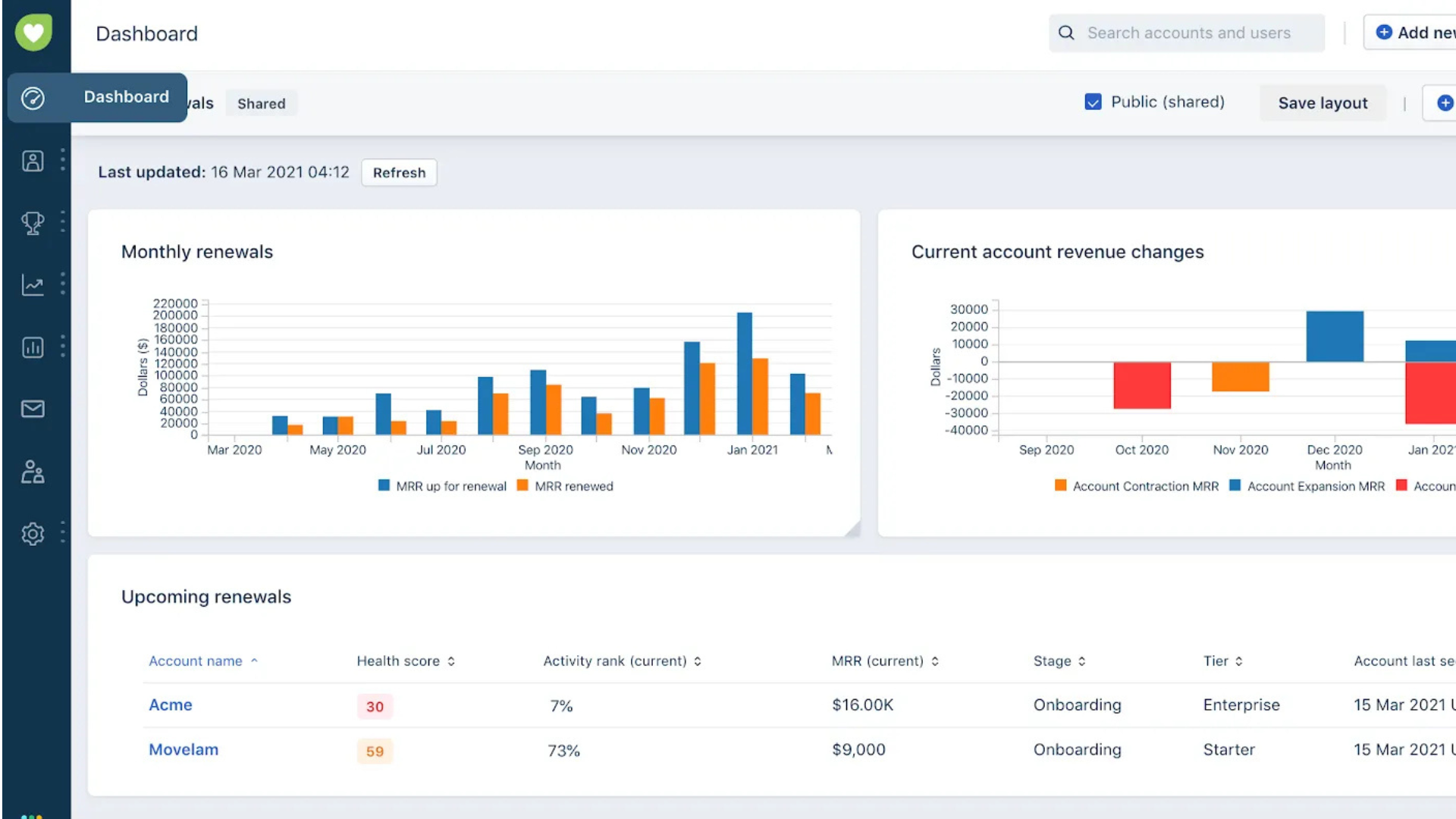Open the bar chart reports sidebar icon

(x=33, y=347)
